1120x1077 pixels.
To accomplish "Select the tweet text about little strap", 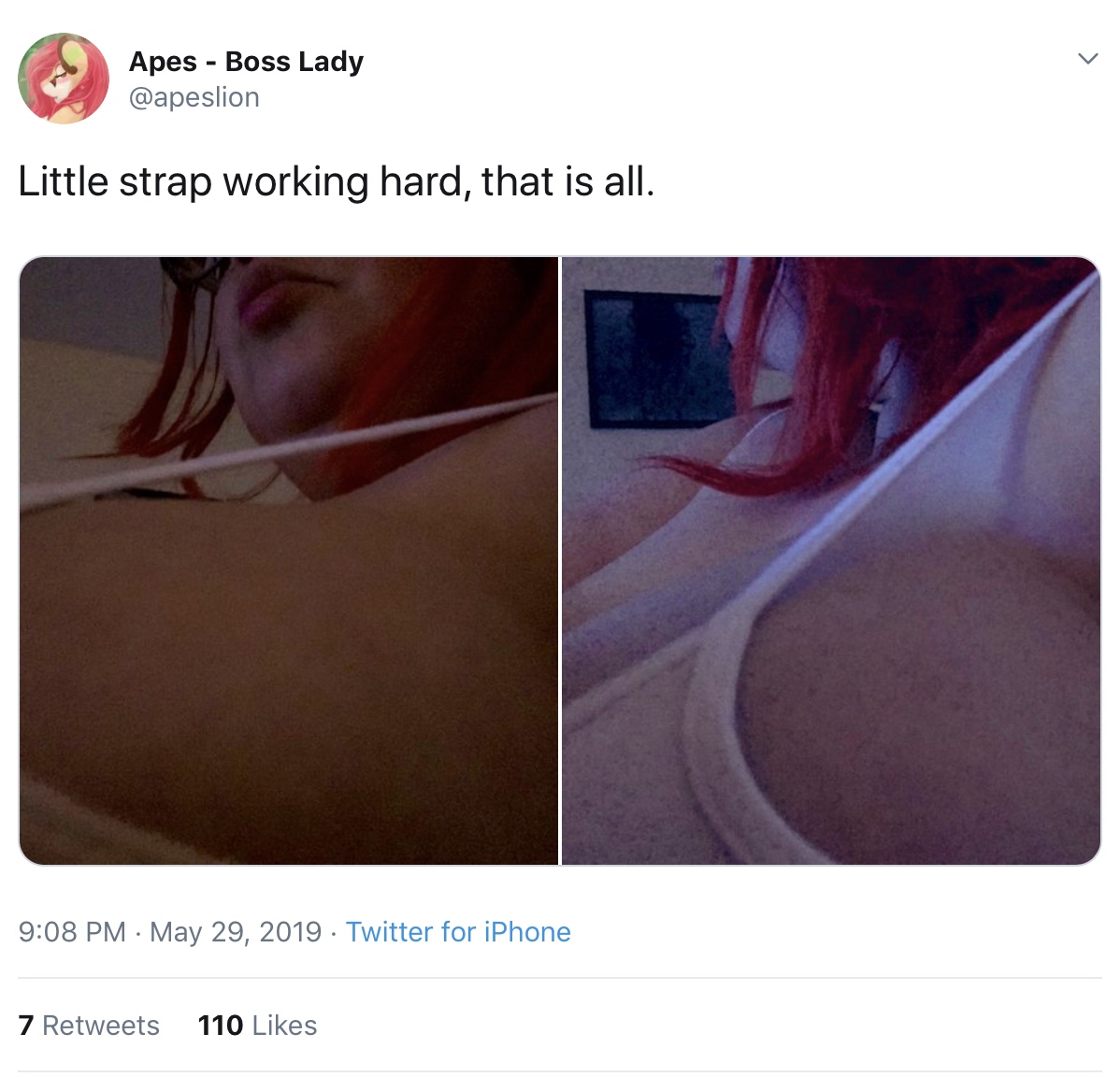I will 336,182.
